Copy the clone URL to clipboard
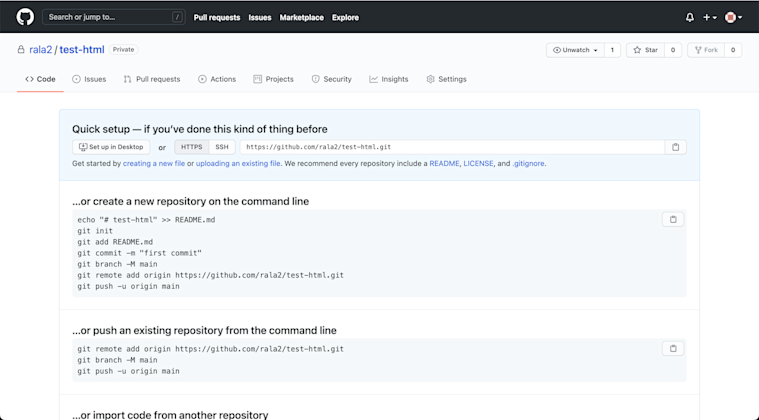The image size is (759, 420). [676, 147]
